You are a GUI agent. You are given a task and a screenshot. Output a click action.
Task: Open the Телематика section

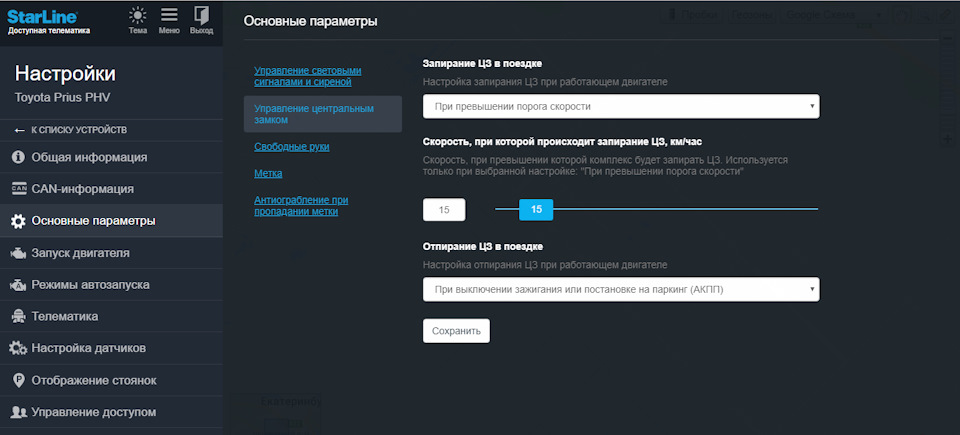pyautogui.click(x=111, y=317)
